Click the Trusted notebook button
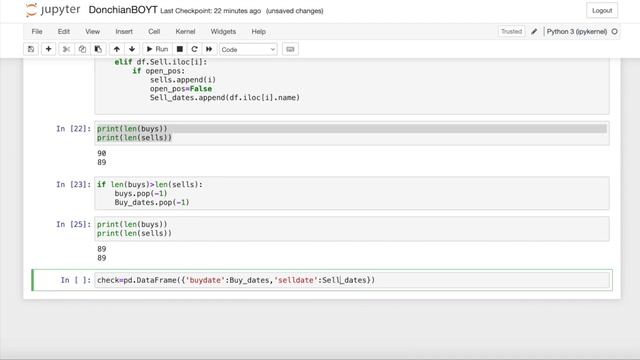The width and height of the screenshot is (640, 360). point(511,31)
